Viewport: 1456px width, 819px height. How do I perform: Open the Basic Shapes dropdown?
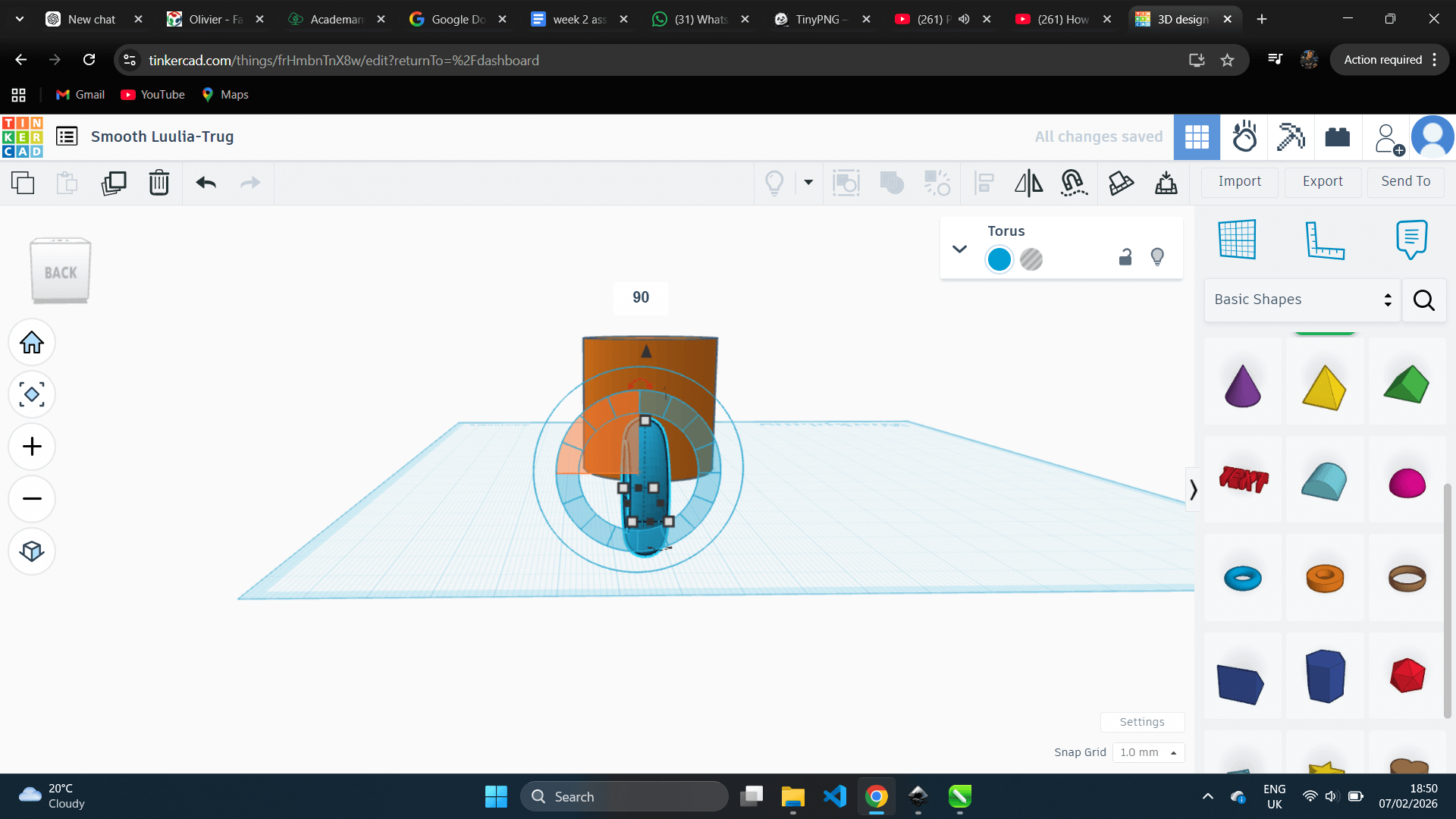coord(1302,300)
